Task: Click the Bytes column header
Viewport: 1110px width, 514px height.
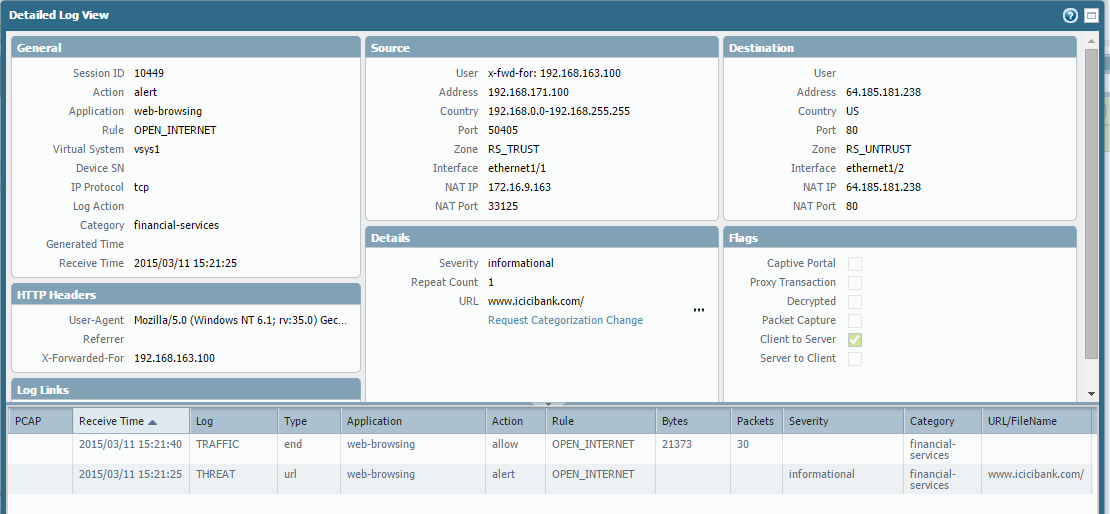Action: pyautogui.click(x=692, y=422)
